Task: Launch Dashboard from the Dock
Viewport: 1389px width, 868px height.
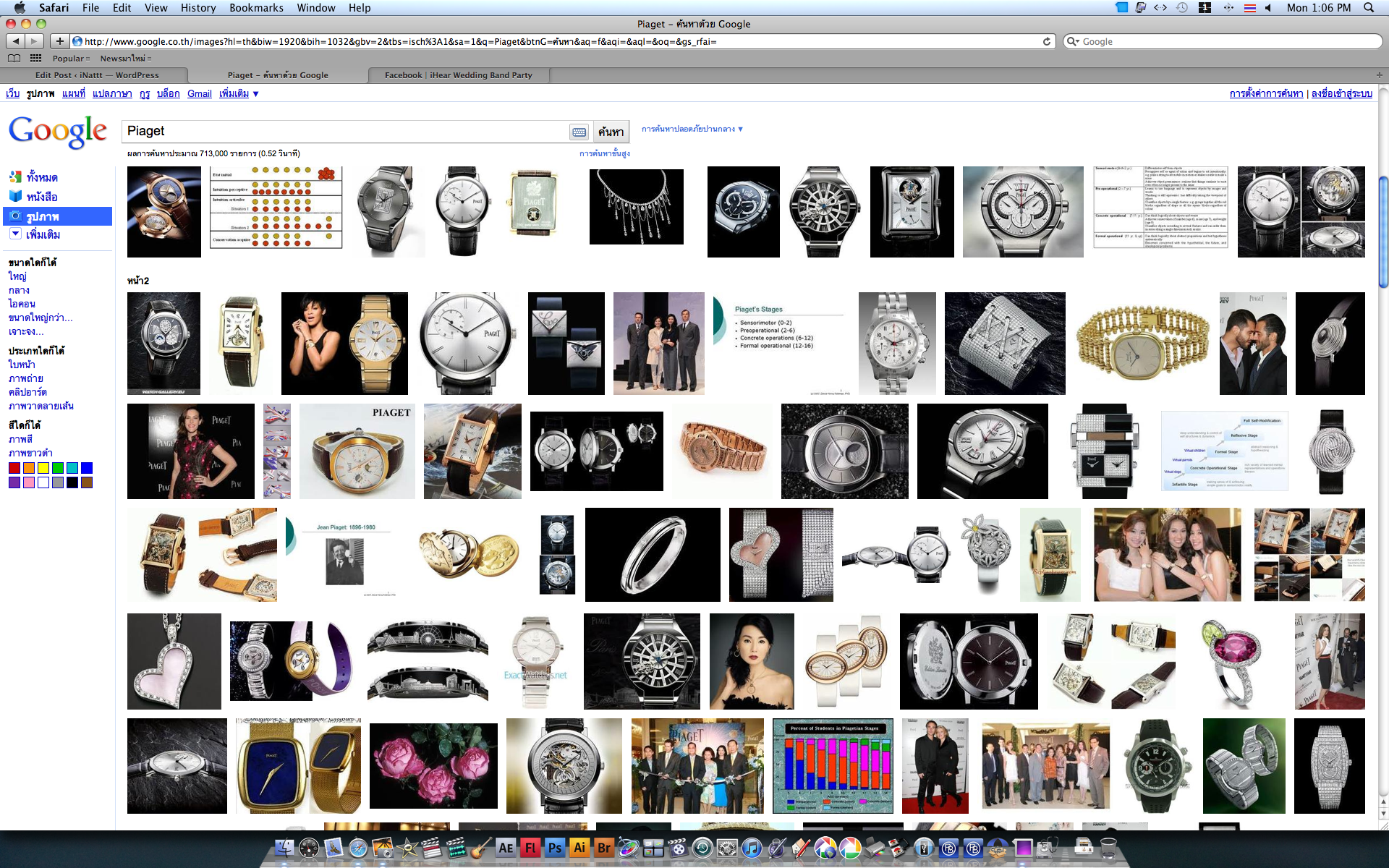Action: point(309,848)
